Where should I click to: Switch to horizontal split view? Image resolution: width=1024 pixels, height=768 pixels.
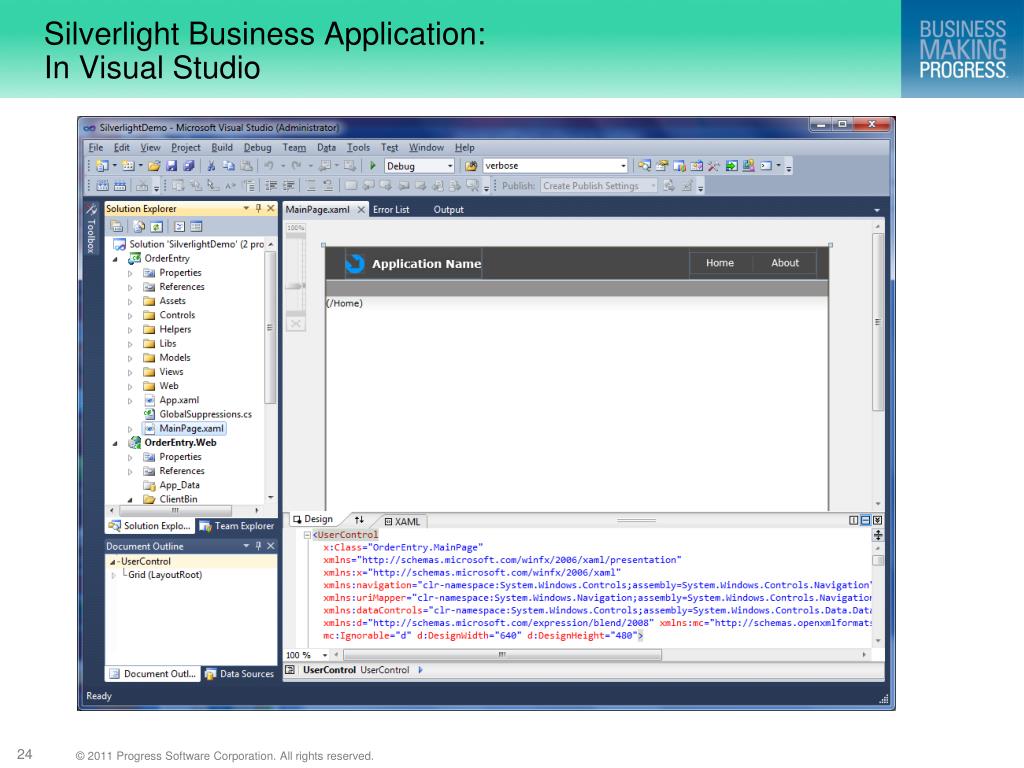[x=866, y=520]
